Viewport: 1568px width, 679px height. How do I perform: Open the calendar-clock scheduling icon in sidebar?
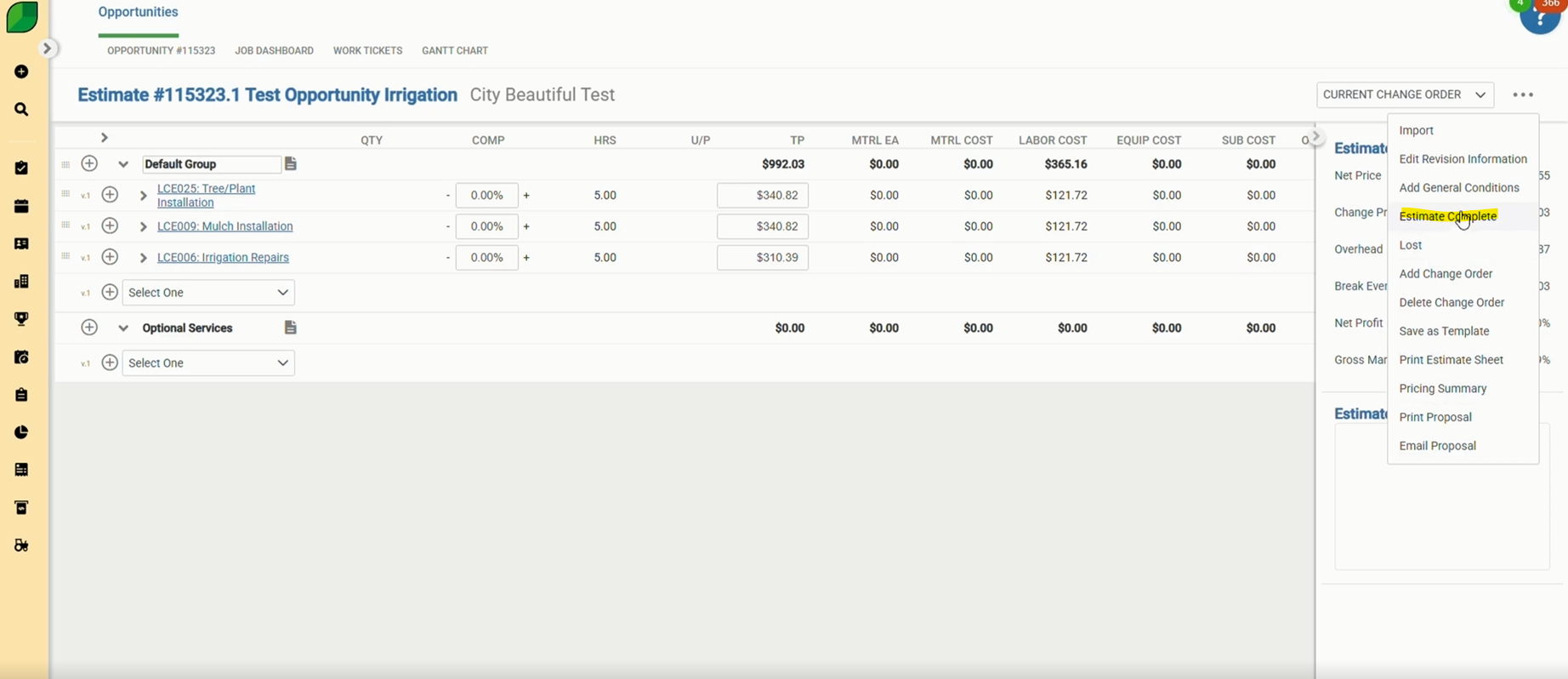point(21,357)
